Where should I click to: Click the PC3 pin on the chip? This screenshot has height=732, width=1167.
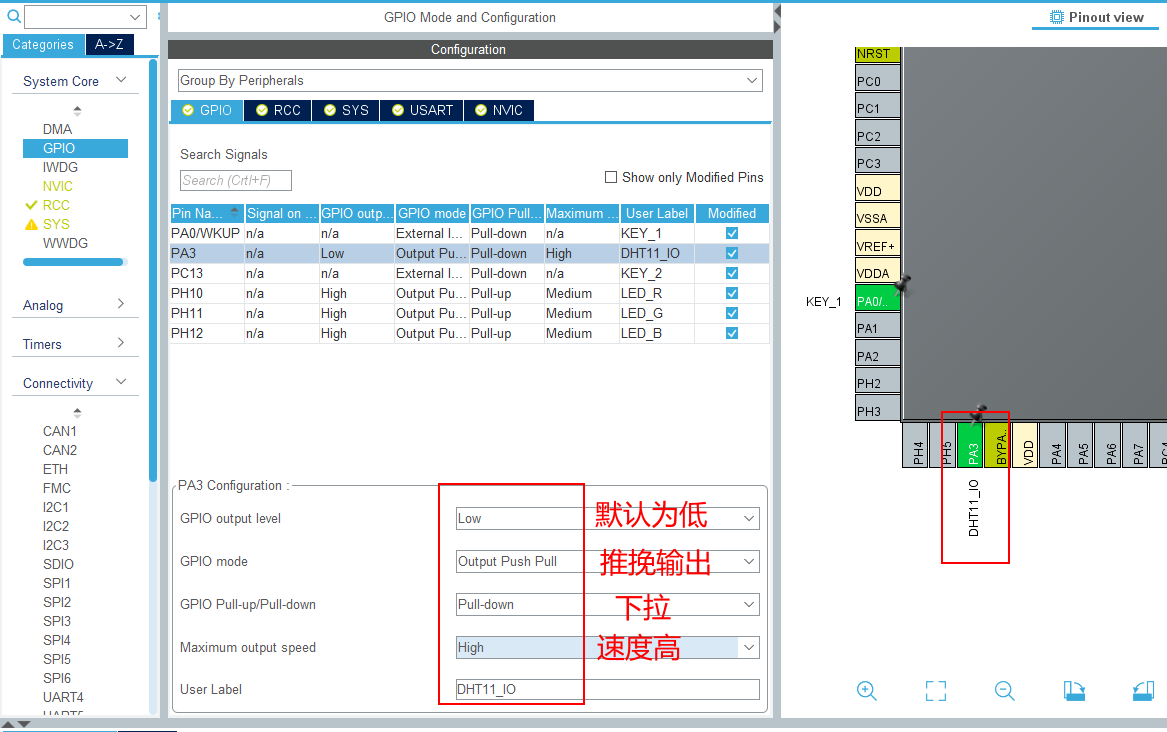(x=877, y=163)
